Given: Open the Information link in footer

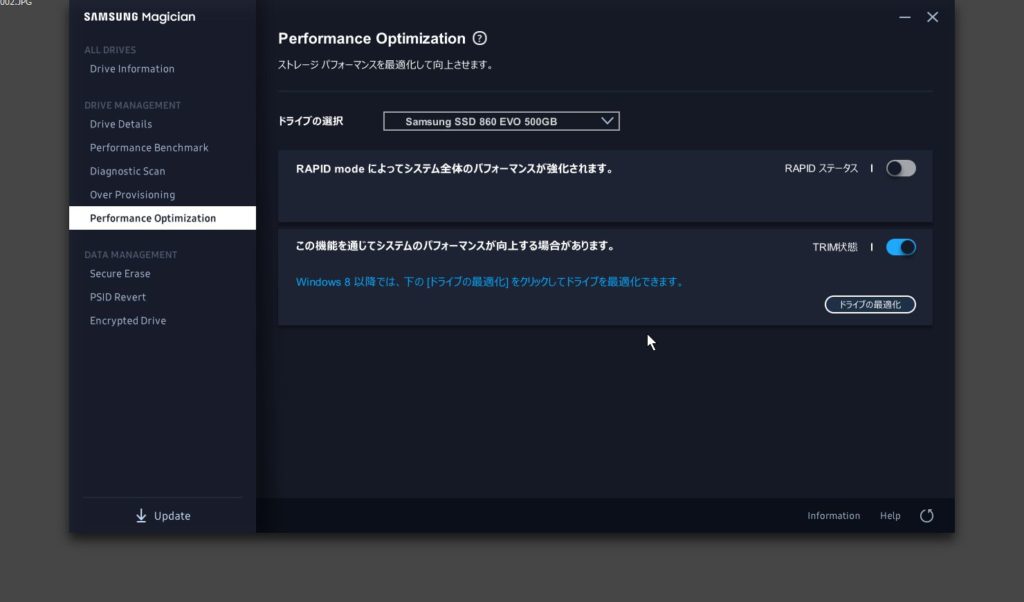Looking at the screenshot, I should (833, 516).
